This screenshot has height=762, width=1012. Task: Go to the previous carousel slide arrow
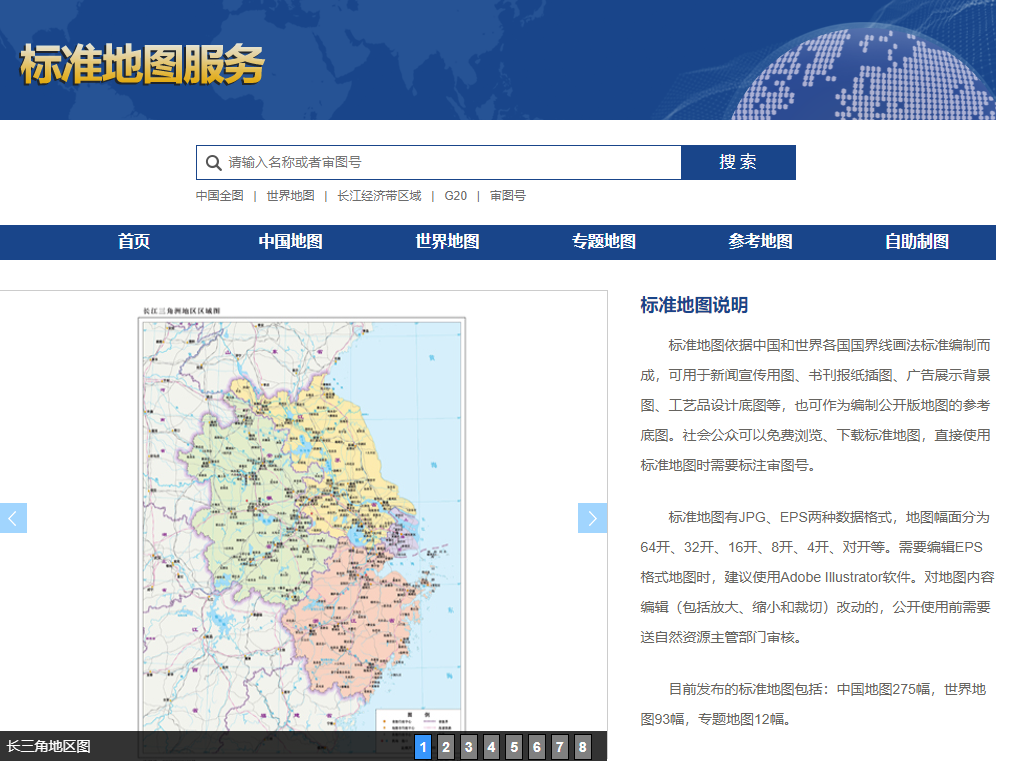click(x=13, y=518)
